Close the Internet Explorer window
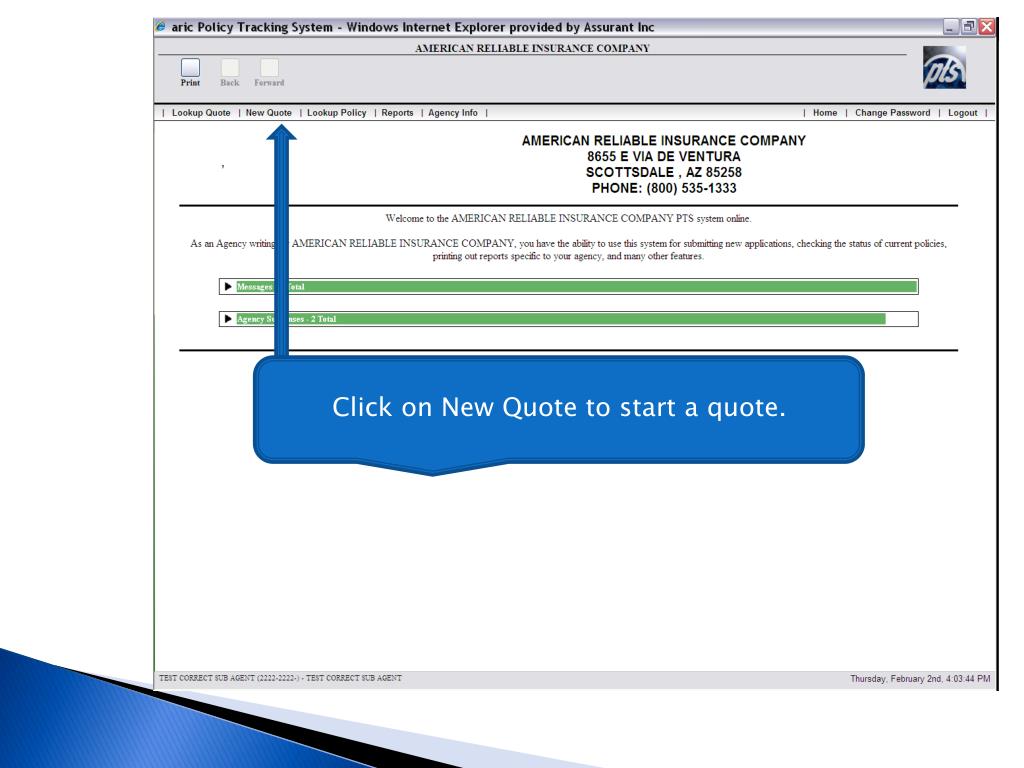 (x=987, y=27)
